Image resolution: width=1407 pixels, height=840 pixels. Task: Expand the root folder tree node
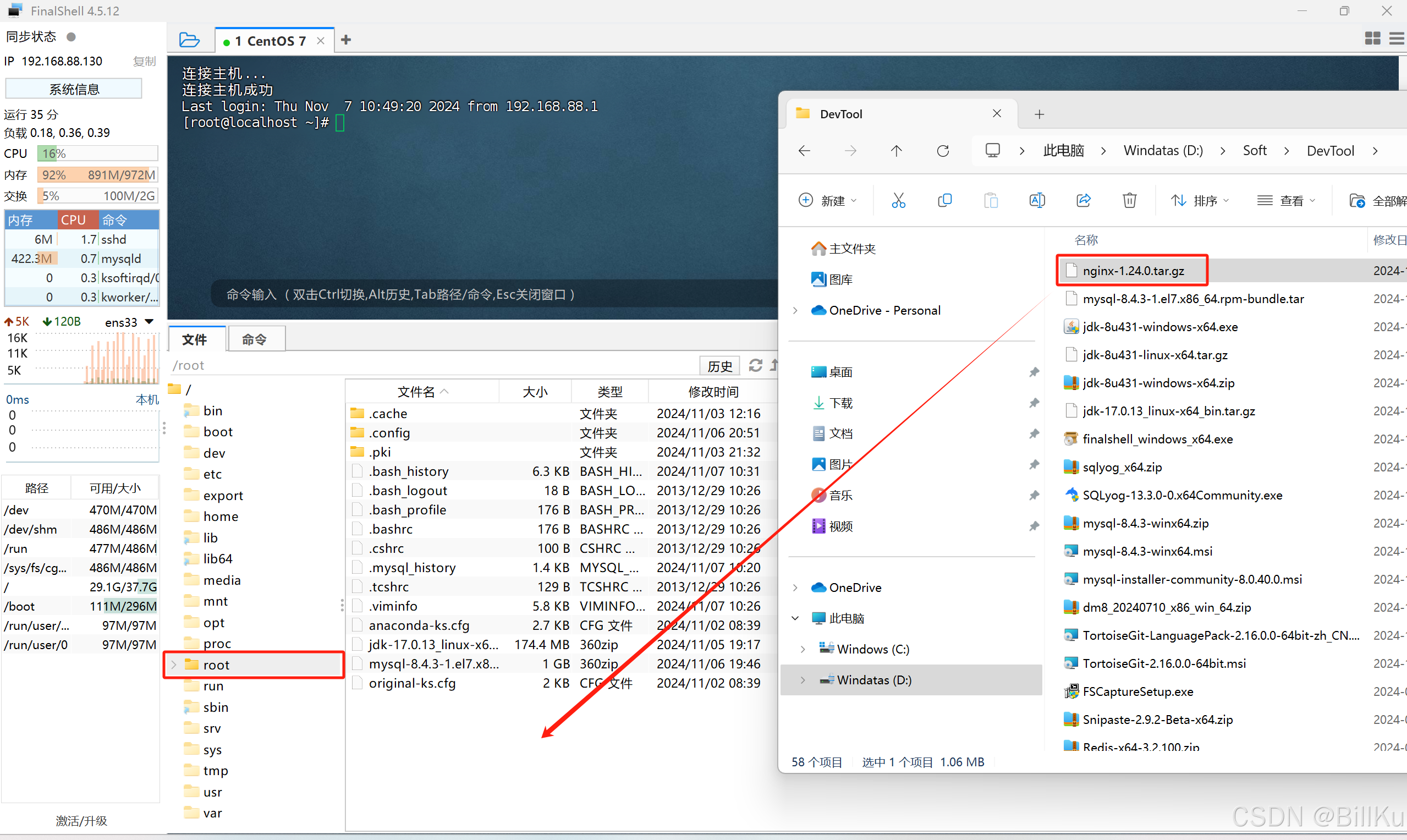point(174,665)
